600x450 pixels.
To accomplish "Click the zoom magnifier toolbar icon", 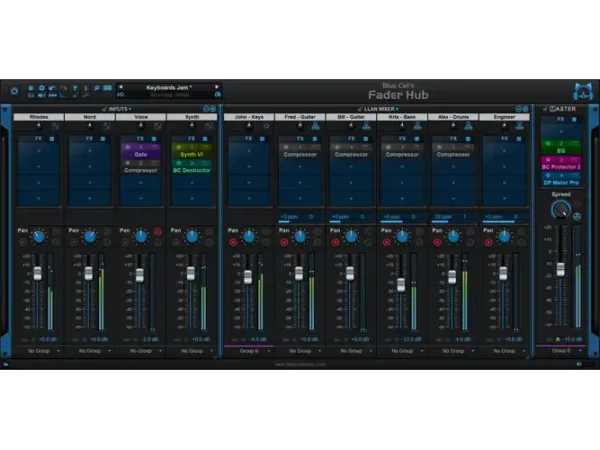I will click(97, 88).
